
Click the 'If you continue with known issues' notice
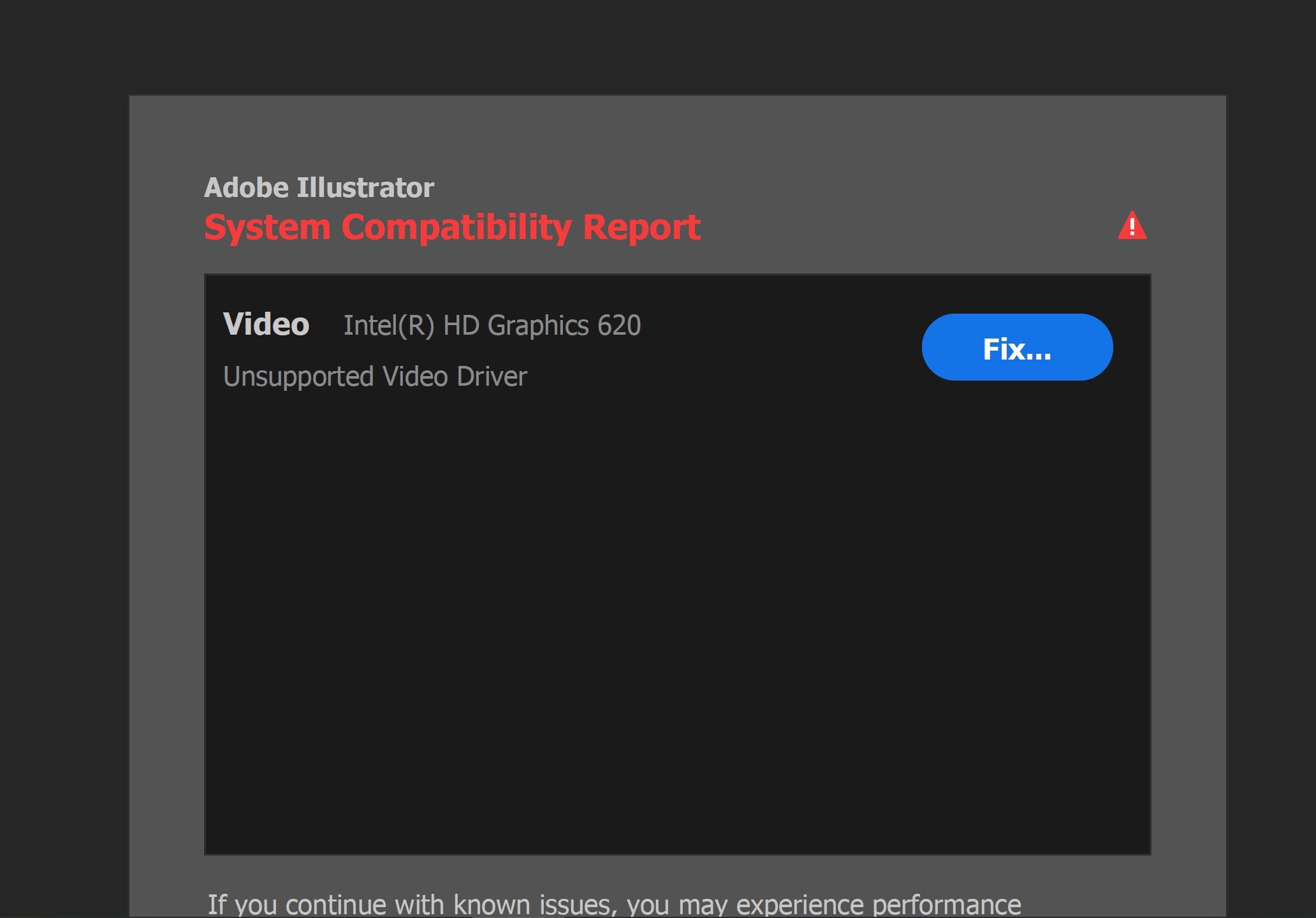614,905
